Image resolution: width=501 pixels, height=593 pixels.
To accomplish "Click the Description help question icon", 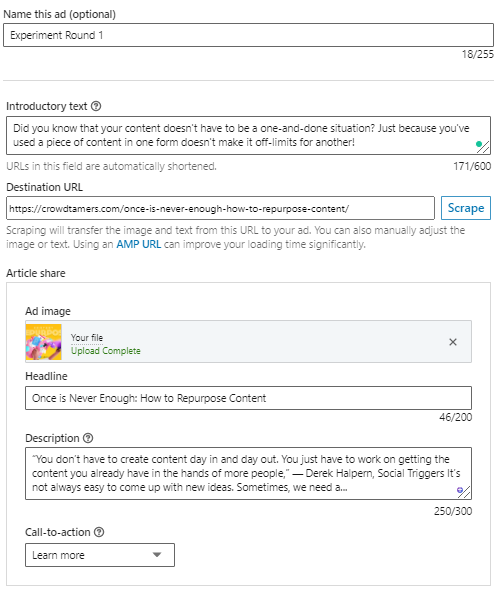I will [88, 438].
